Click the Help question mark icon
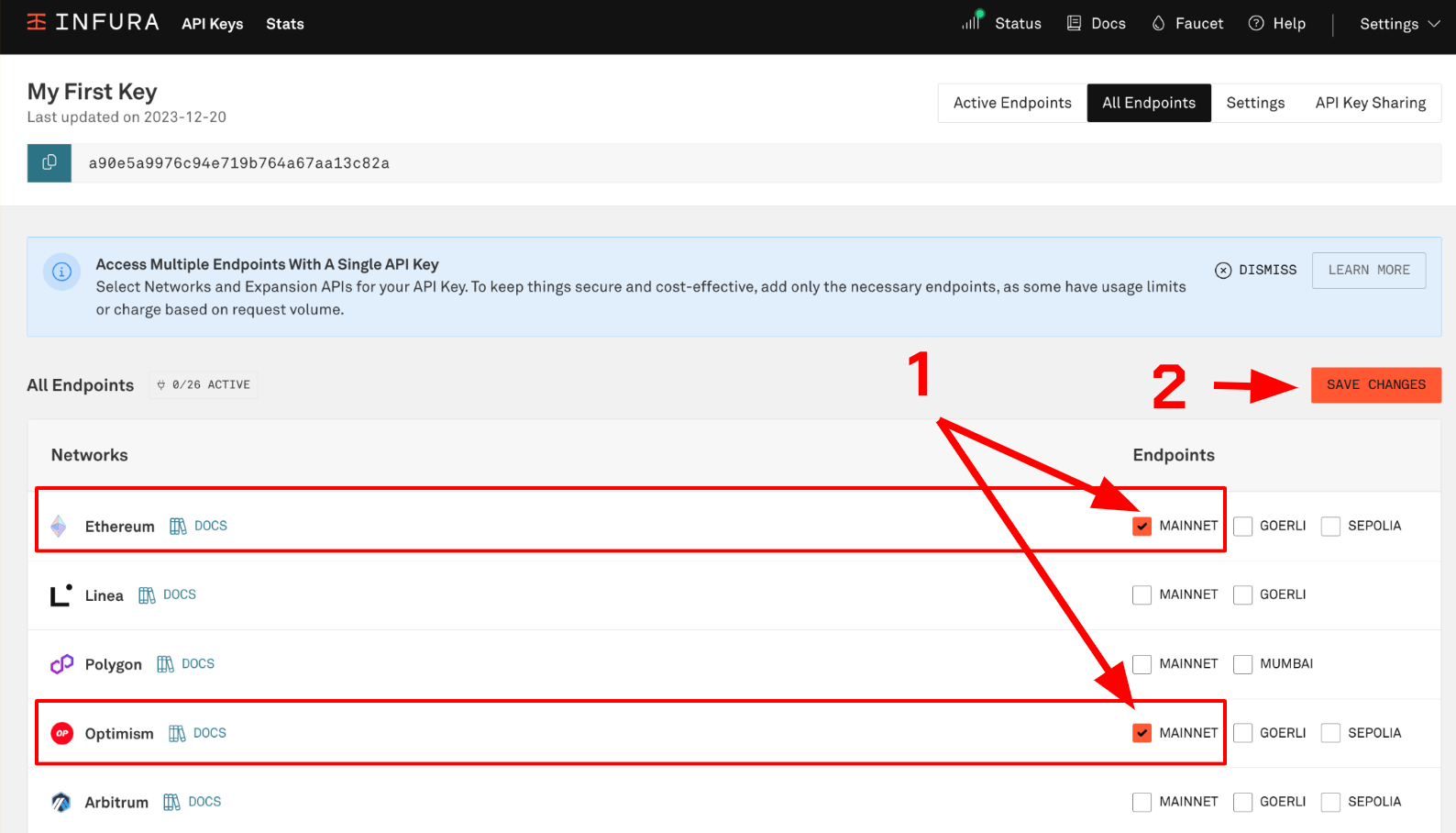This screenshot has width=1456, height=833. [x=1256, y=23]
